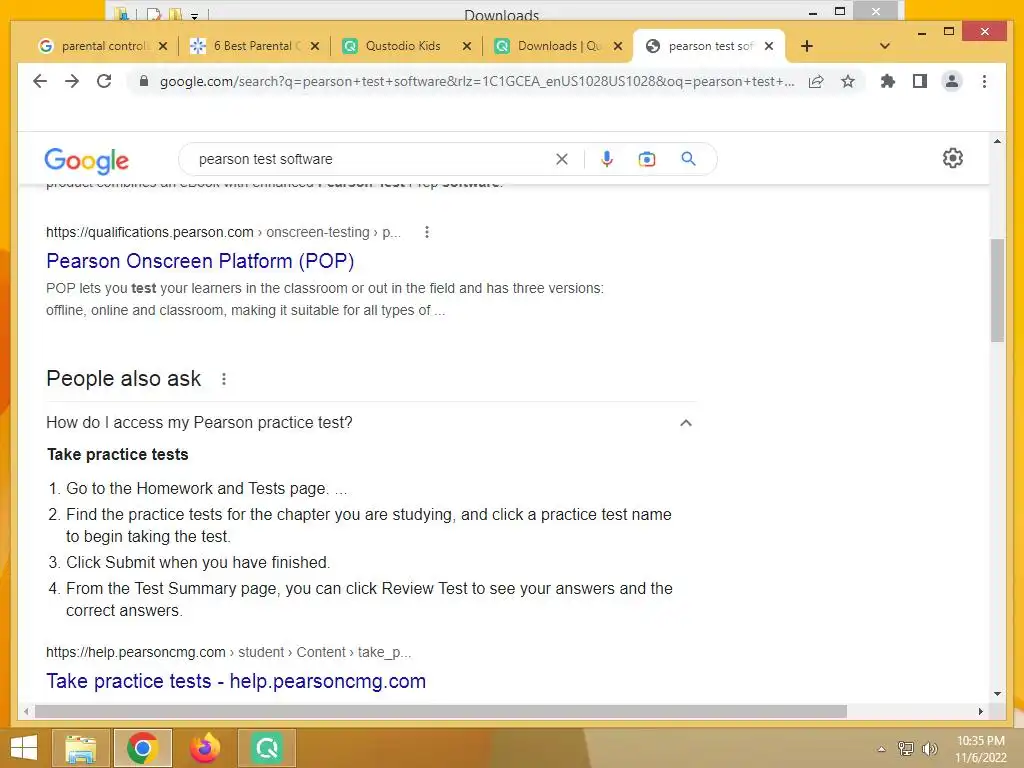Clear the search box text
Screen dimensions: 1024x768
pyautogui.click(x=562, y=159)
